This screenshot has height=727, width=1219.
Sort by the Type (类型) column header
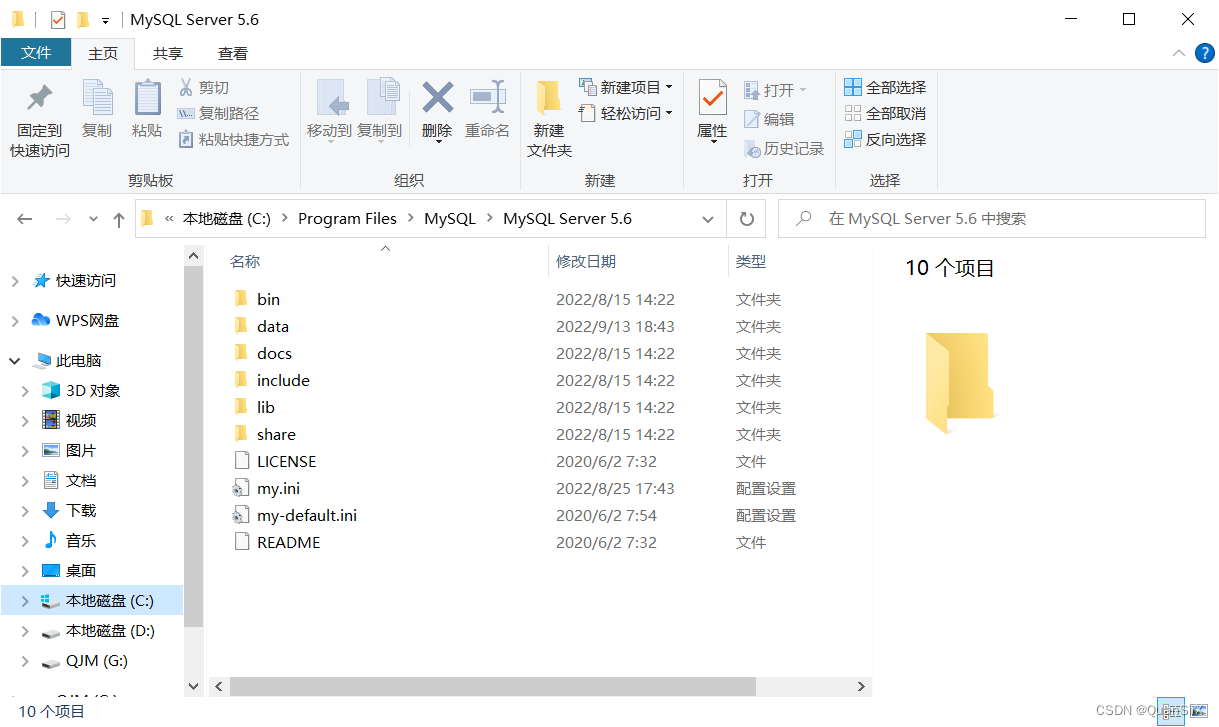pyautogui.click(x=751, y=262)
